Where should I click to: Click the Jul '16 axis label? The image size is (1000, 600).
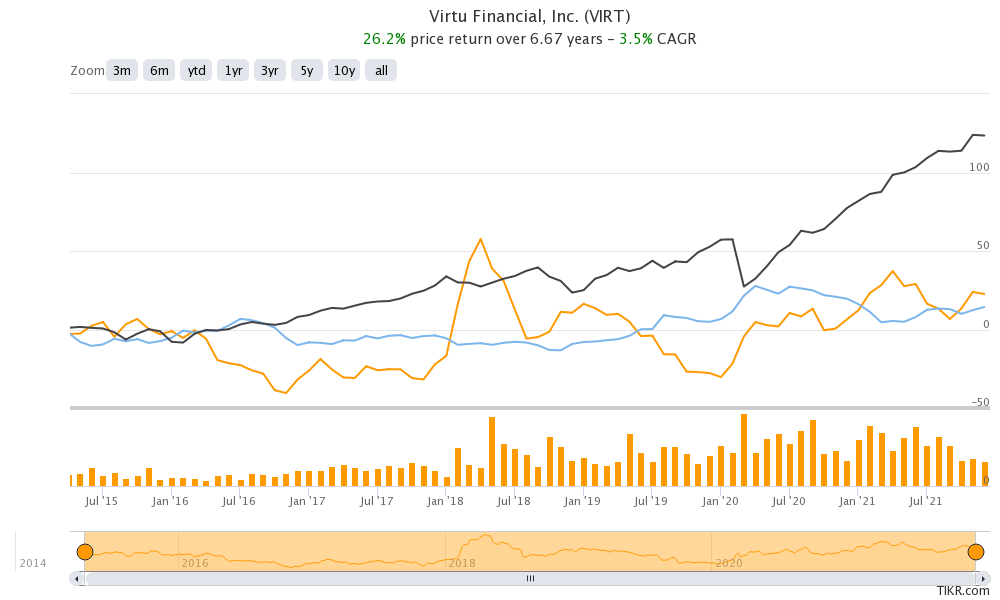pos(239,501)
